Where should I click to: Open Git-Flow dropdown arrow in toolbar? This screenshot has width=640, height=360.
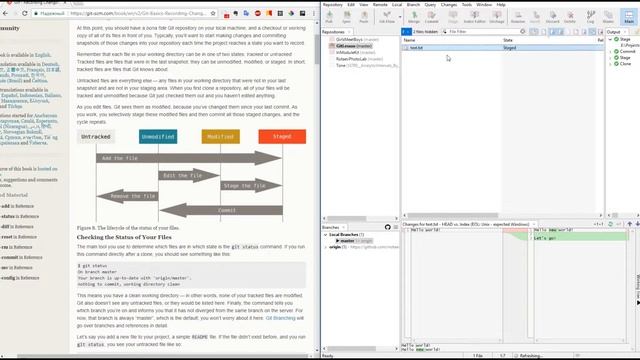tap(400, 17)
